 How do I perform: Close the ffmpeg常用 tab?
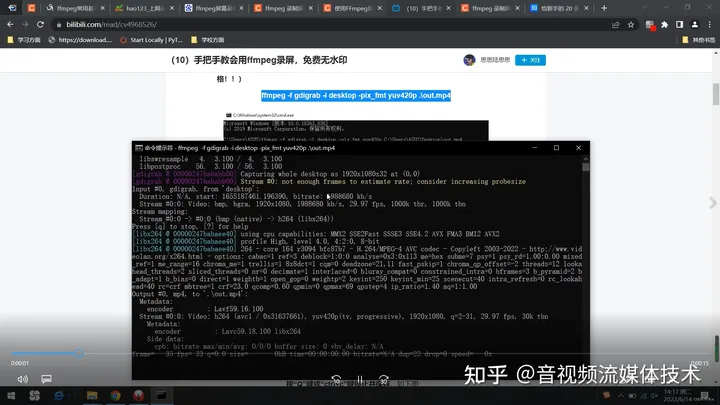pos(102,8)
